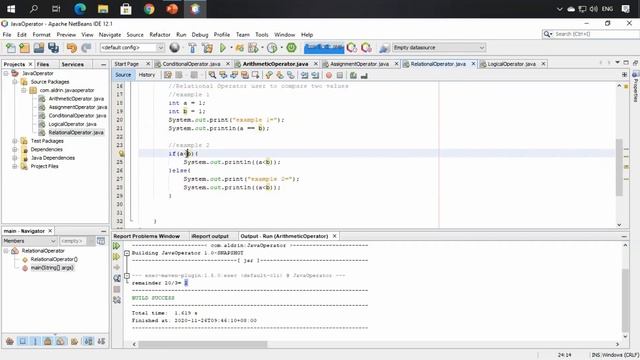Toggle the Source view button
The height and width of the screenshot is (360, 640).
123,75
